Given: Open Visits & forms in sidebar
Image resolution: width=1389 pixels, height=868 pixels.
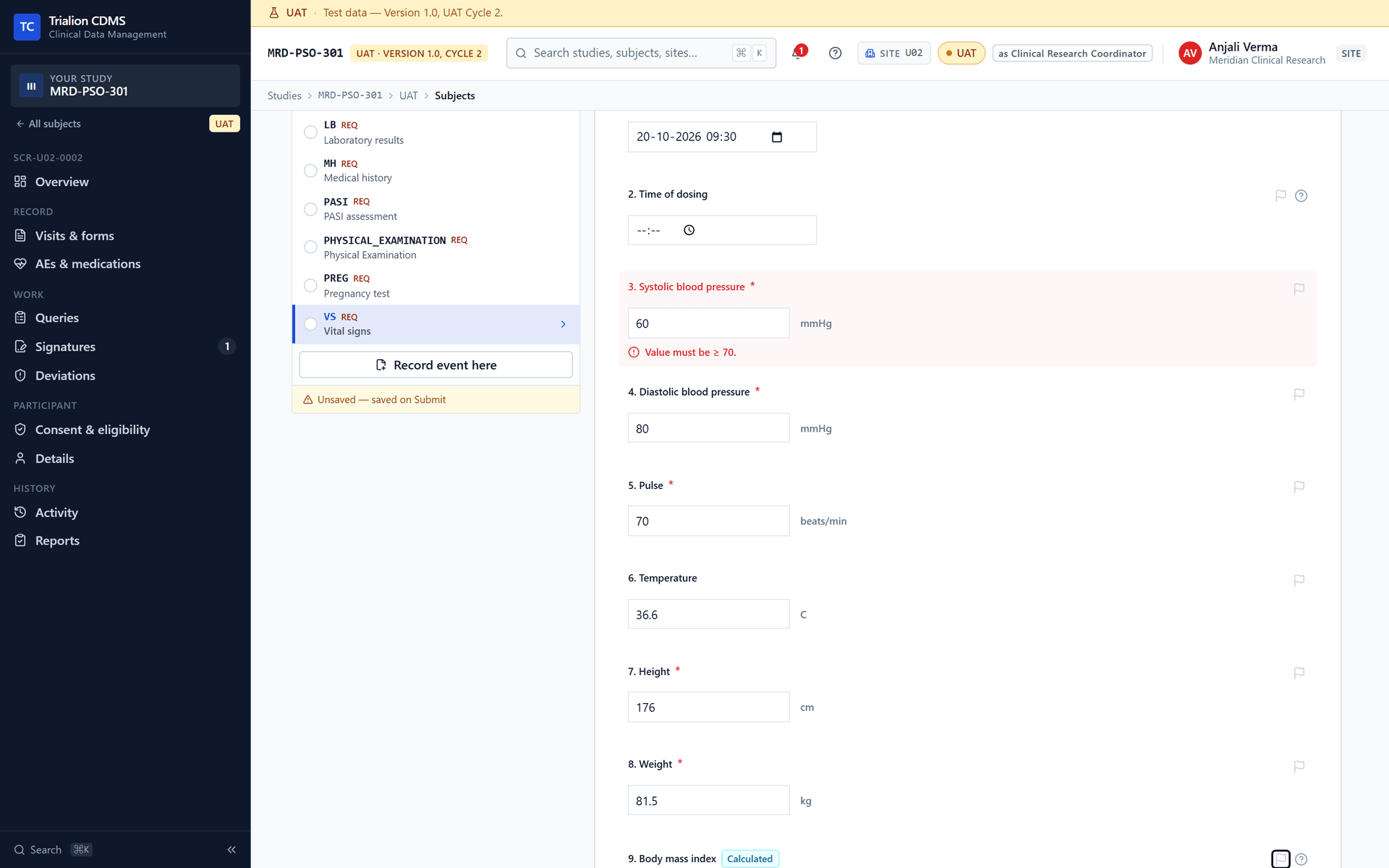Looking at the screenshot, I should point(74,236).
